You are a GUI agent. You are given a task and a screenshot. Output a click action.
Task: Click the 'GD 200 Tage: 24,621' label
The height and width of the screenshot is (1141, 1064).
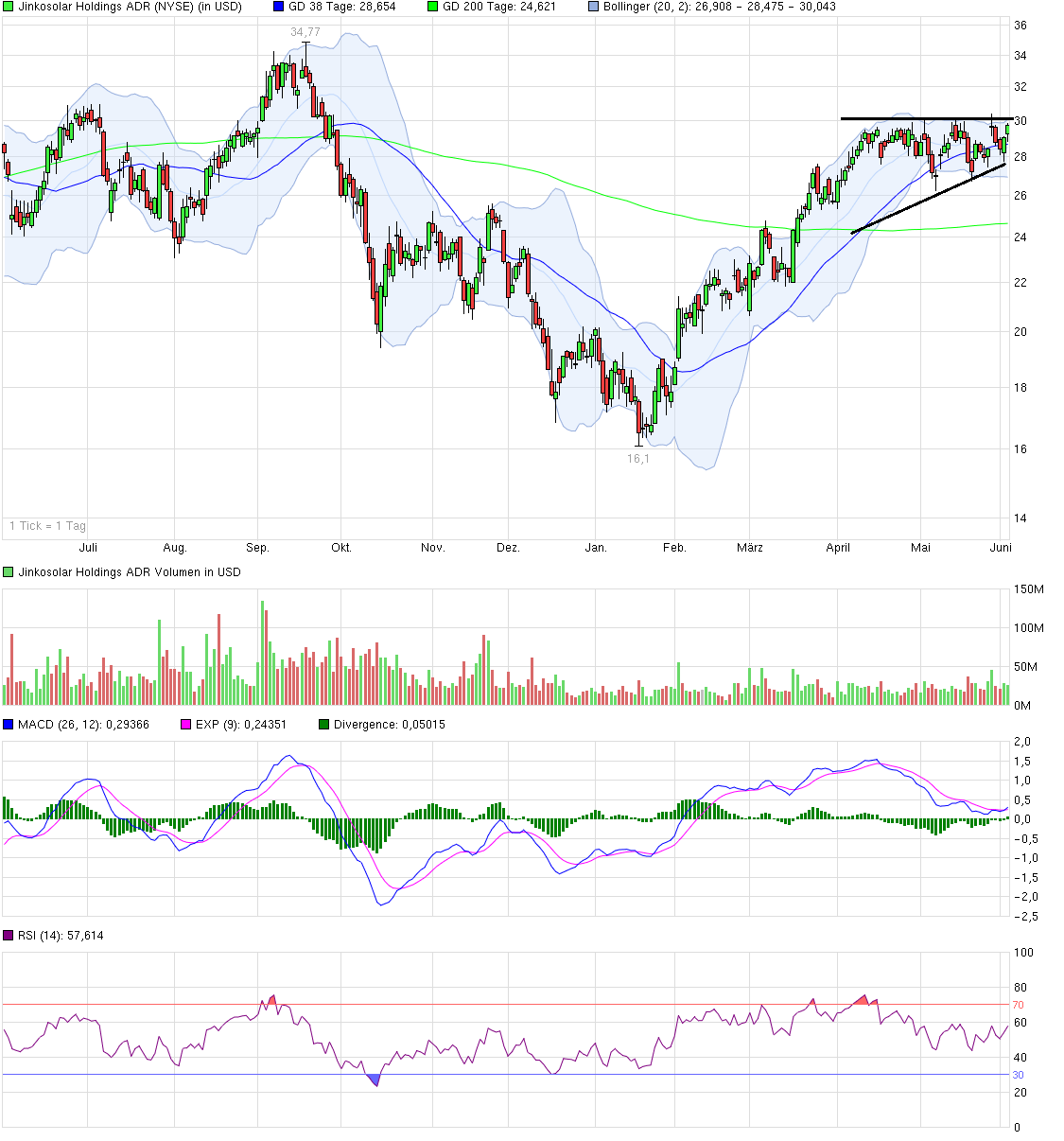pos(499,7)
